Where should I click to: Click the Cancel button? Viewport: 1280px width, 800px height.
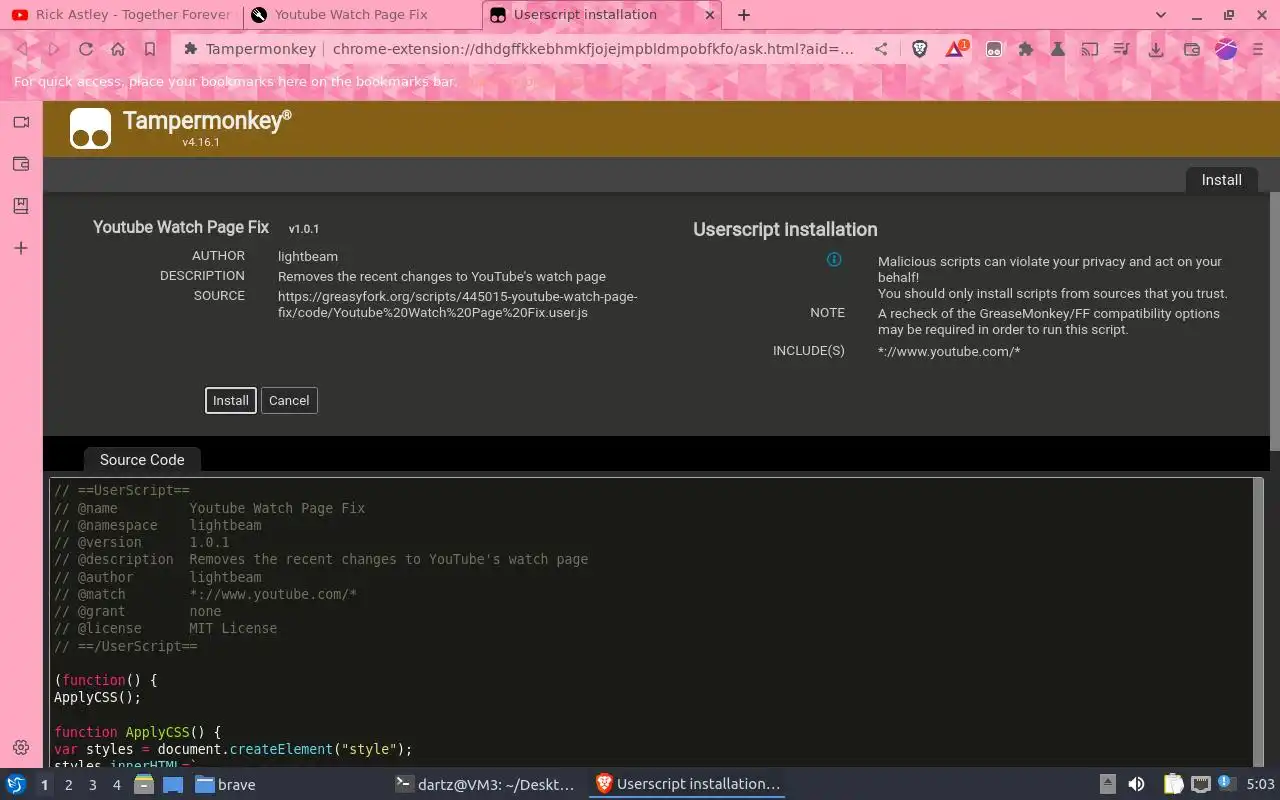[289, 400]
